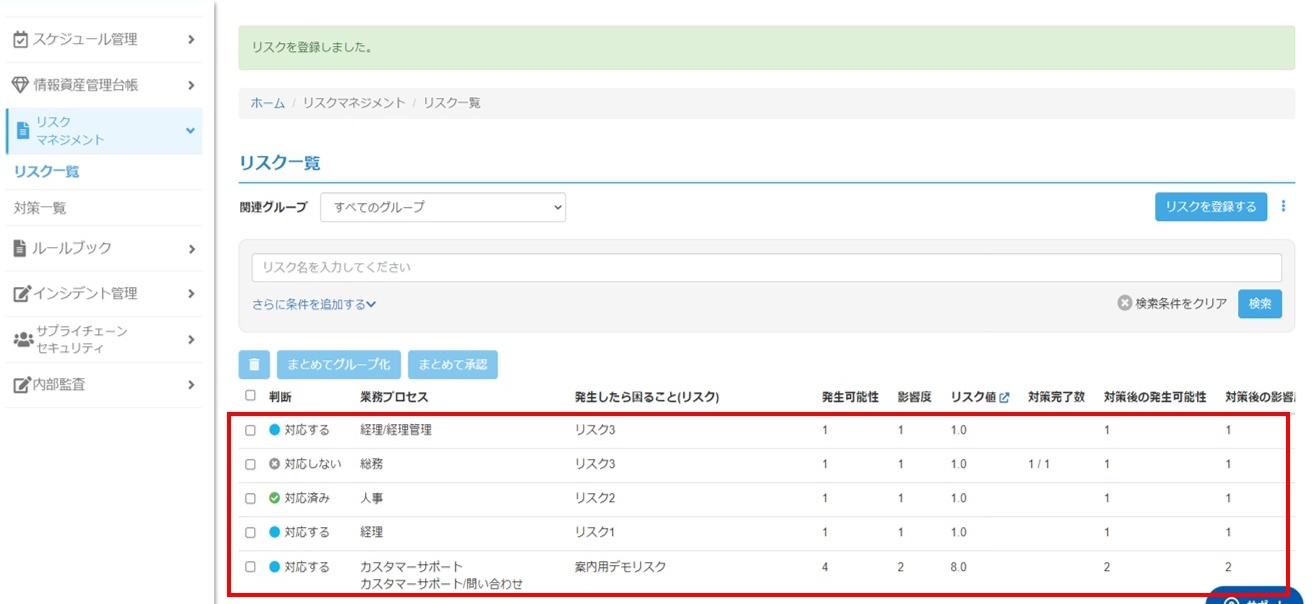Click リスク2 risk name cell
The height and width of the screenshot is (604, 1312).
(595, 498)
